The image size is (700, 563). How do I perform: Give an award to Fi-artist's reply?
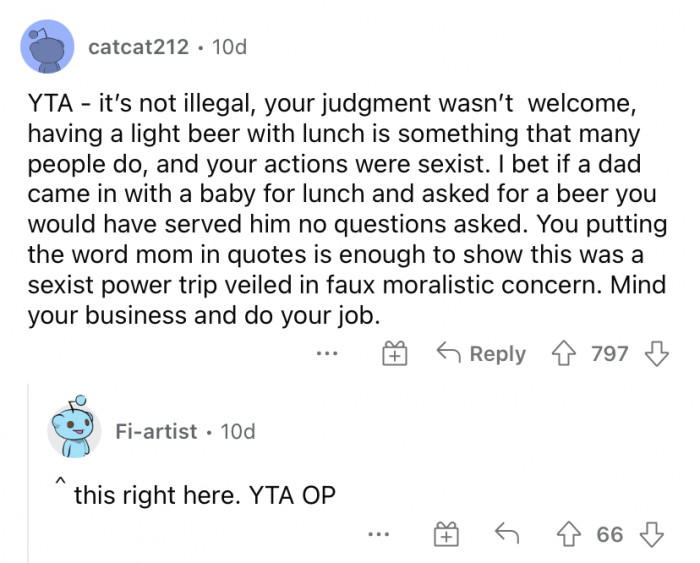click(444, 535)
